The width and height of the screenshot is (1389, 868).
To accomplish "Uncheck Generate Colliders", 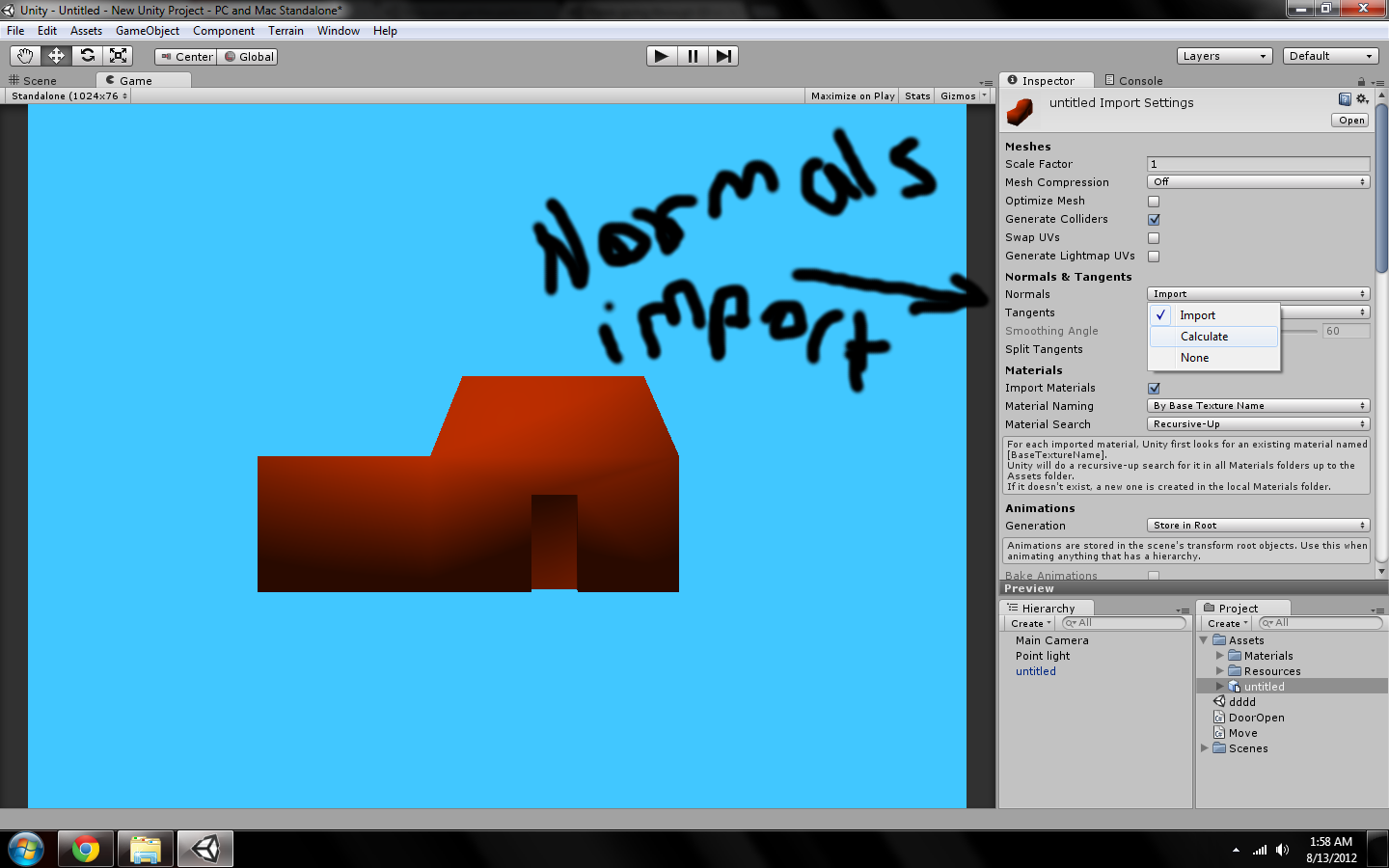I will click(x=1154, y=220).
